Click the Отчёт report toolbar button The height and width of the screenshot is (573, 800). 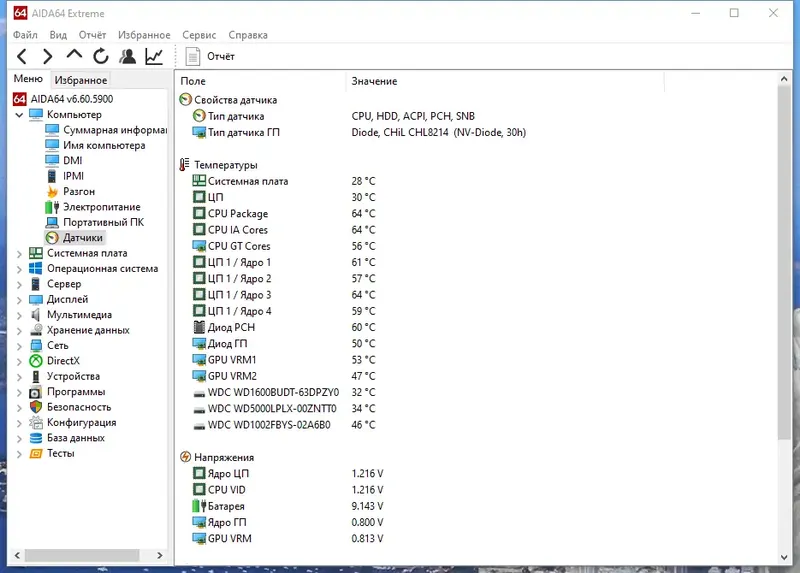(210, 56)
